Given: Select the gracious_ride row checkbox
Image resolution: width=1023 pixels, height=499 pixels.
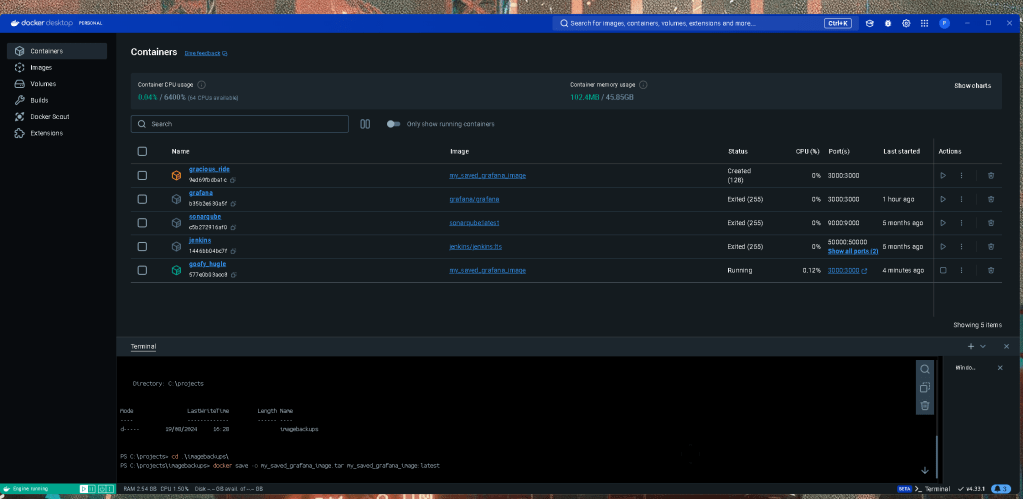Looking at the screenshot, I should (x=142, y=175).
